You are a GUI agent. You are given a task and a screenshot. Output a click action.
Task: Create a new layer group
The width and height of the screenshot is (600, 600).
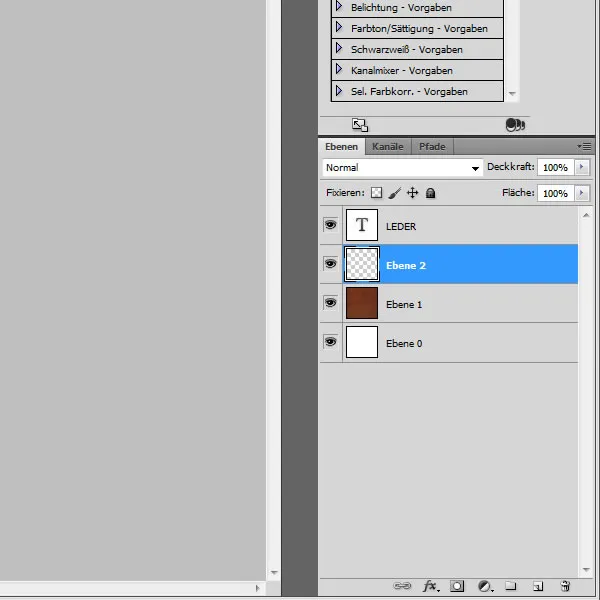(x=510, y=586)
